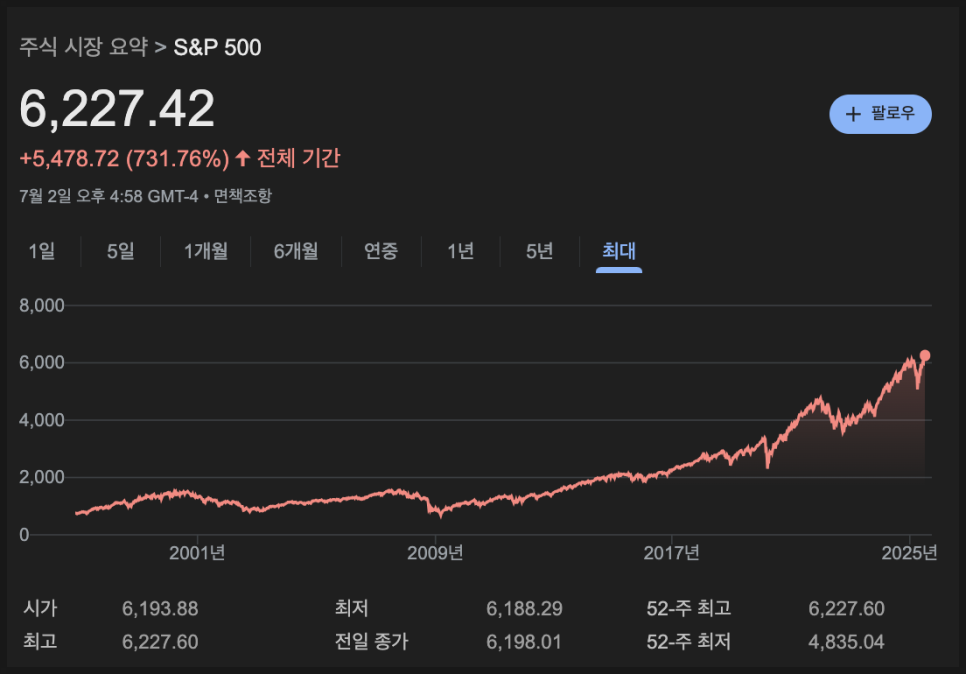
Task: Select the 5년 range tab
Action: pos(540,251)
